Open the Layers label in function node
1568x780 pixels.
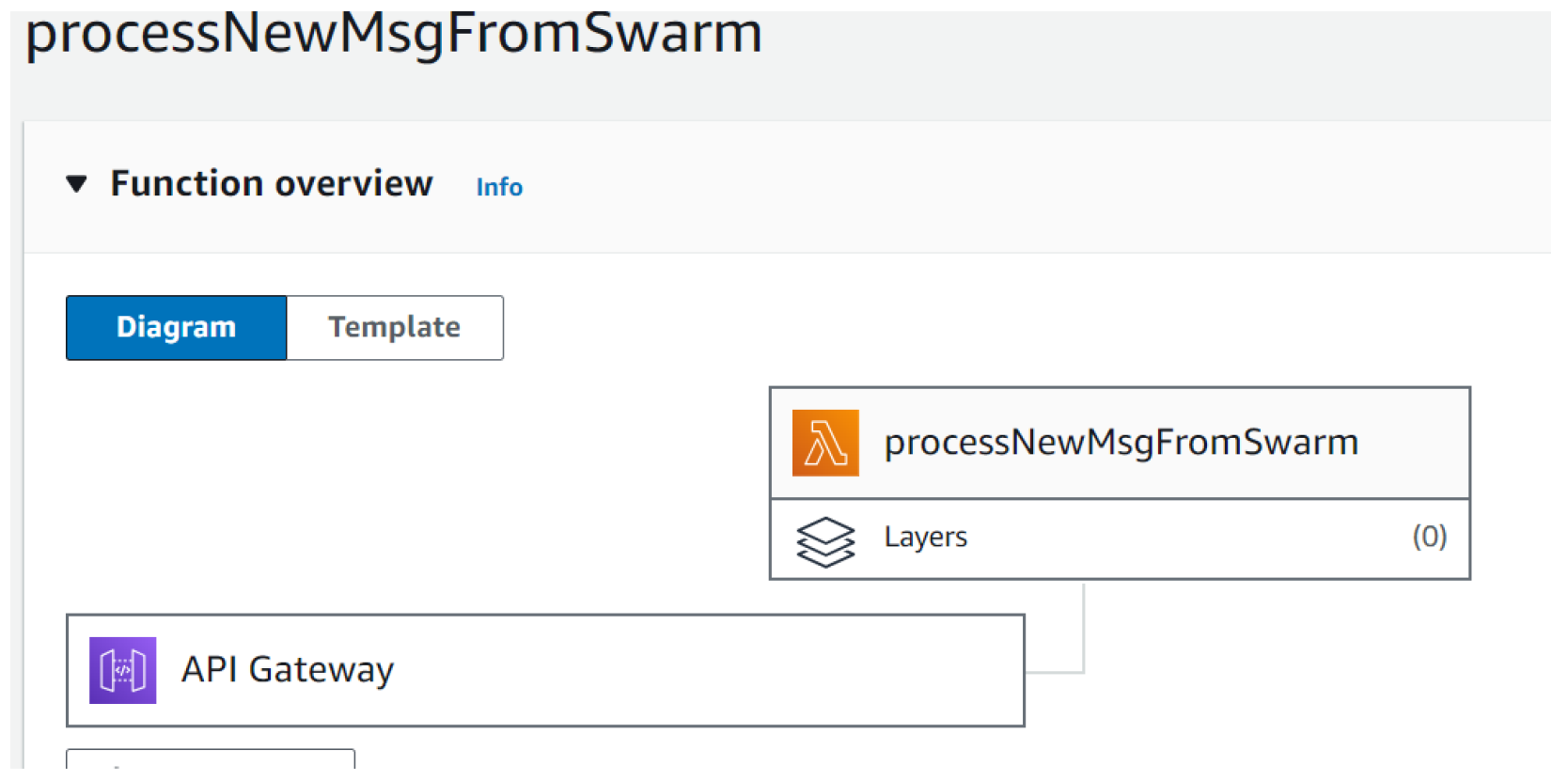(925, 537)
